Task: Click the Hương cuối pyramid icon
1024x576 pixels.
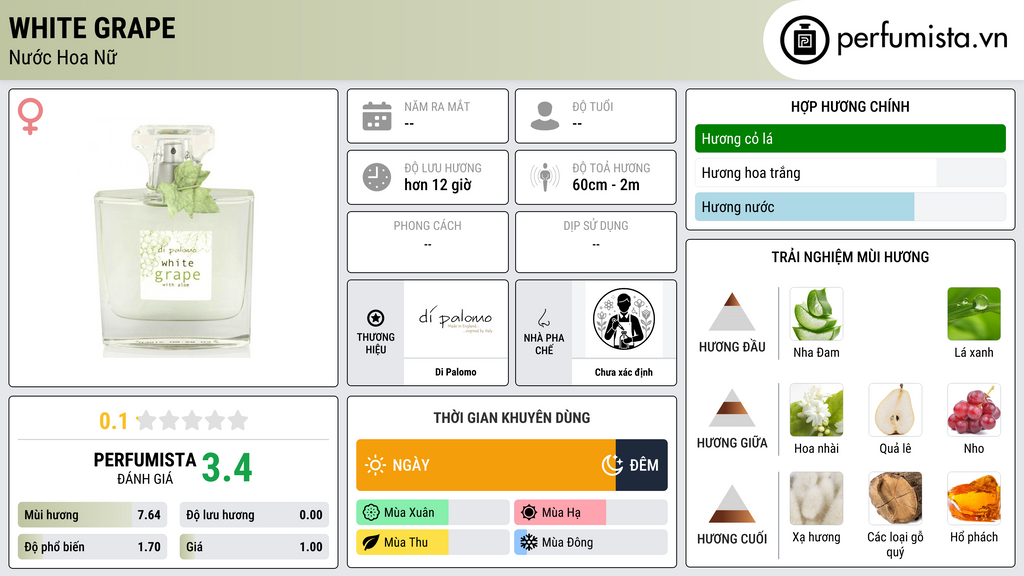Action: point(732,504)
